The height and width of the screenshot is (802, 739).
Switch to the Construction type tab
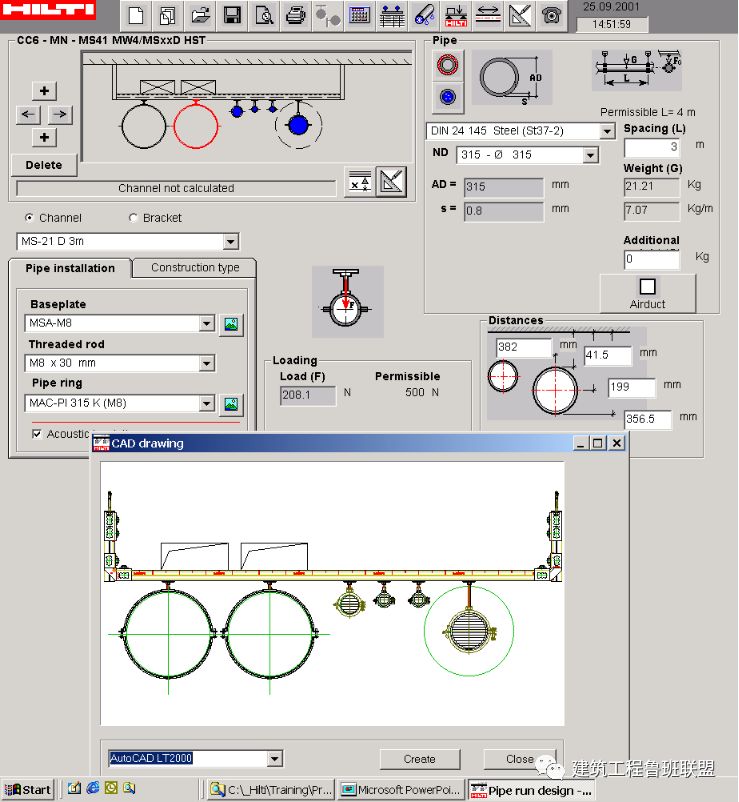(x=195, y=268)
